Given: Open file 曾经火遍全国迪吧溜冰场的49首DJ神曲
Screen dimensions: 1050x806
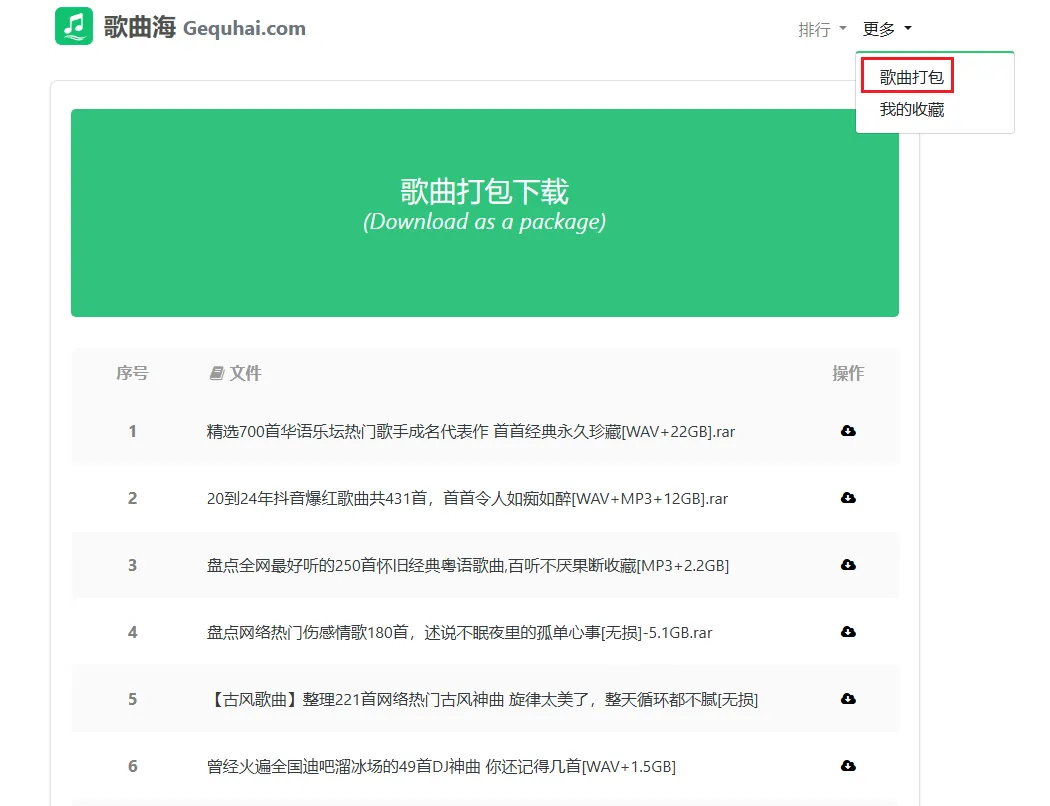Looking at the screenshot, I should click(441, 767).
